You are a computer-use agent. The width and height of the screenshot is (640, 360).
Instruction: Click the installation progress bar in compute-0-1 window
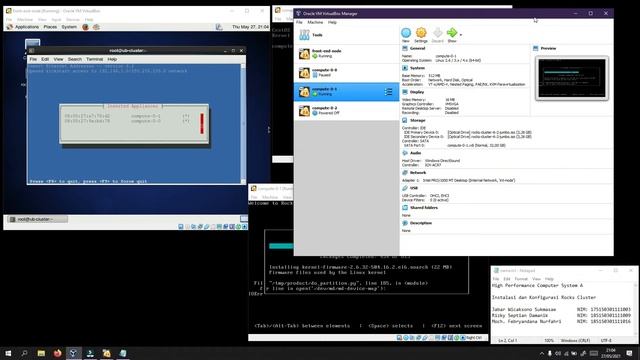point(281,246)
